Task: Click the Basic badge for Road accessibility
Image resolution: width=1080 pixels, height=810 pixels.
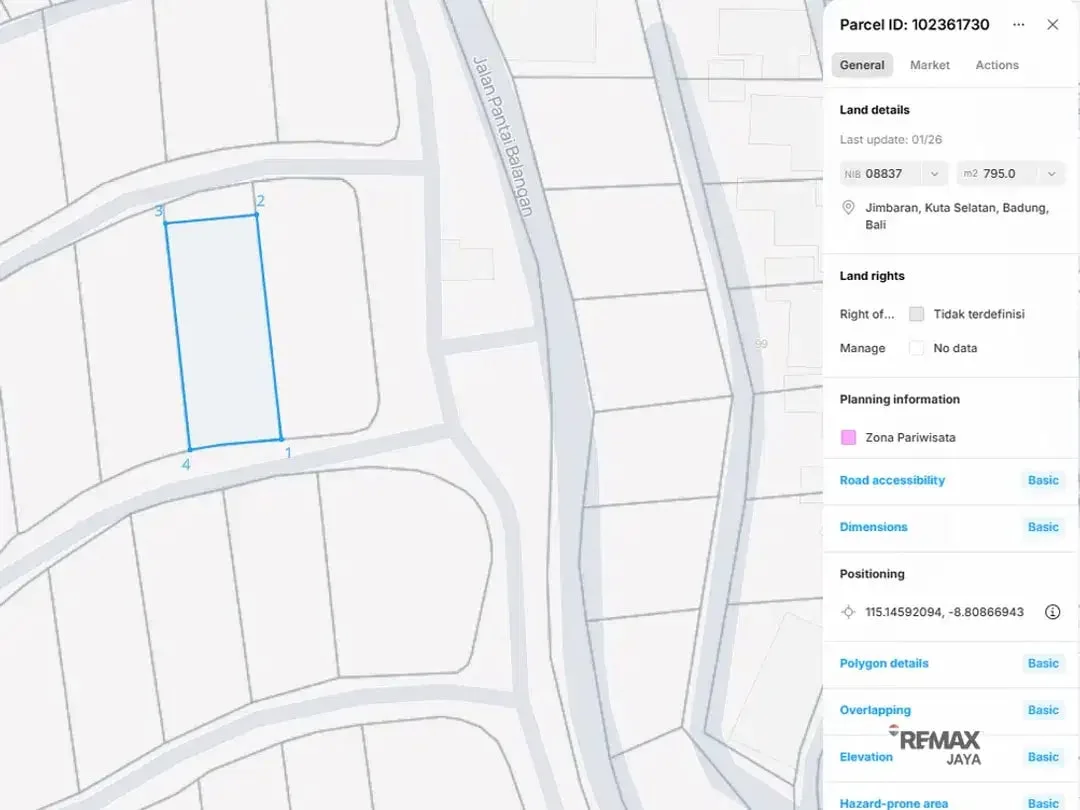Action: (x=1043, y=480)
